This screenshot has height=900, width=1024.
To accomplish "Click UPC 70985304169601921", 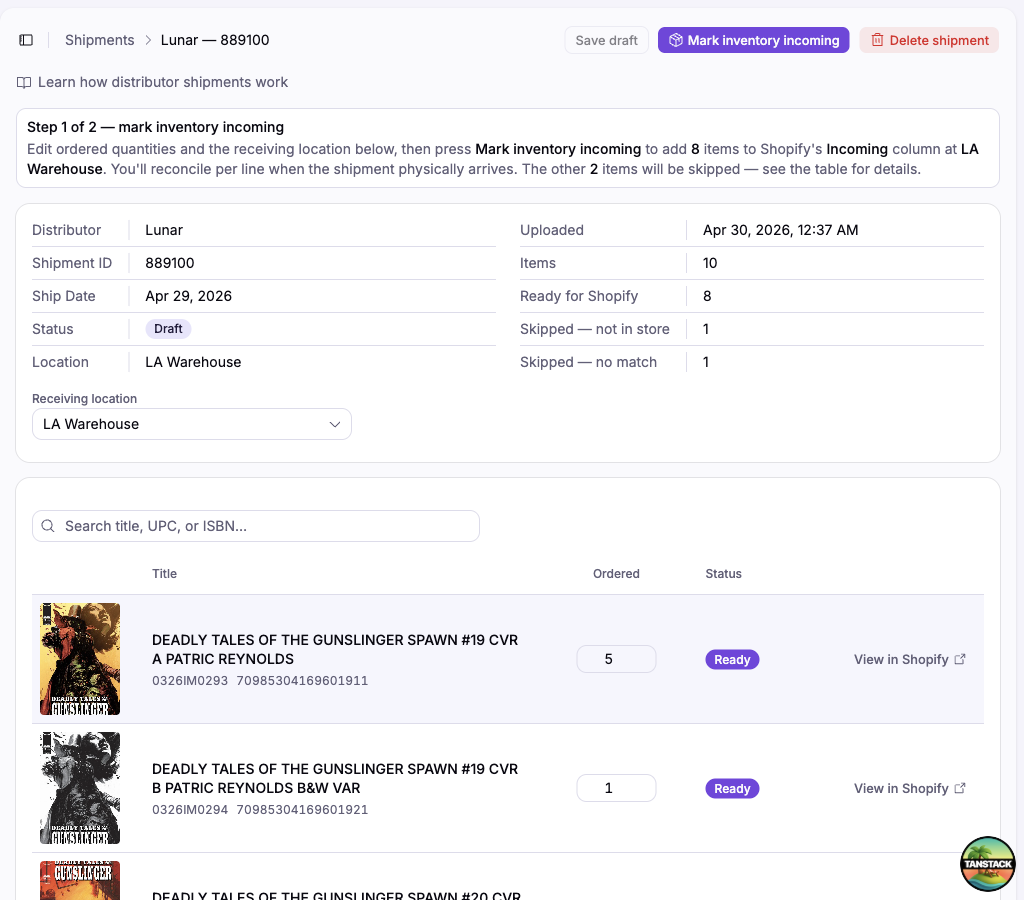I will 302,810.
